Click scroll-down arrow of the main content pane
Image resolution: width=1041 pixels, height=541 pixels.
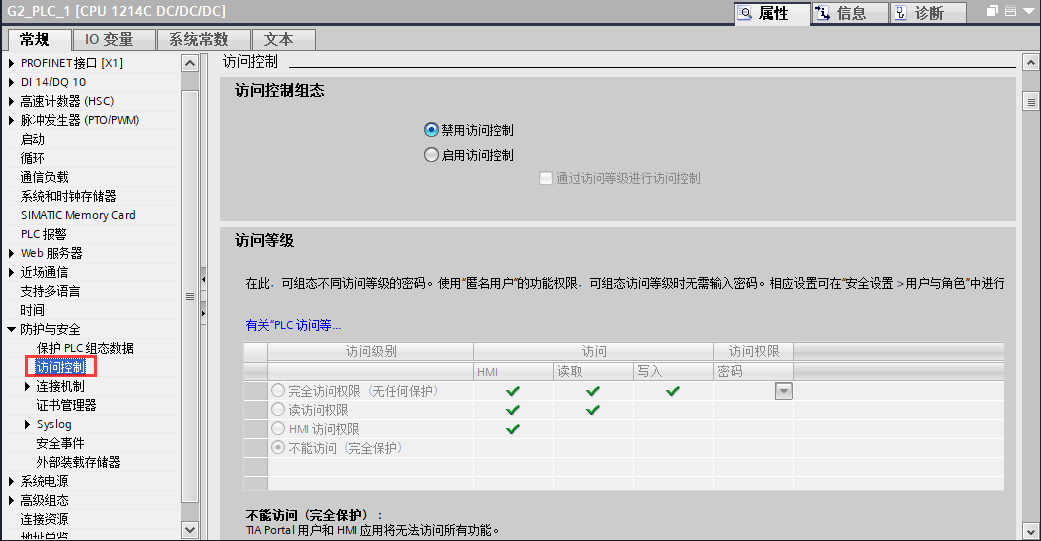coord(1030,529)
